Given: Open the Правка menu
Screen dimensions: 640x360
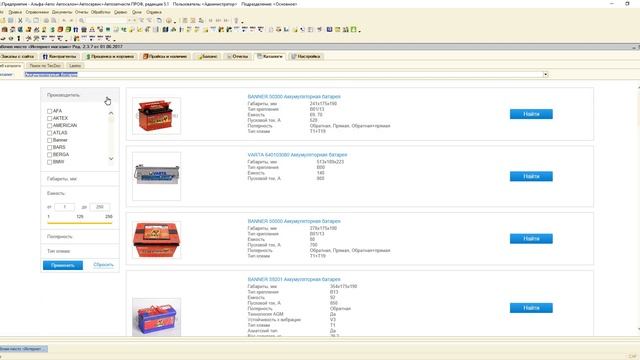Looking at the screenshot, I should (x=15, y=12).
